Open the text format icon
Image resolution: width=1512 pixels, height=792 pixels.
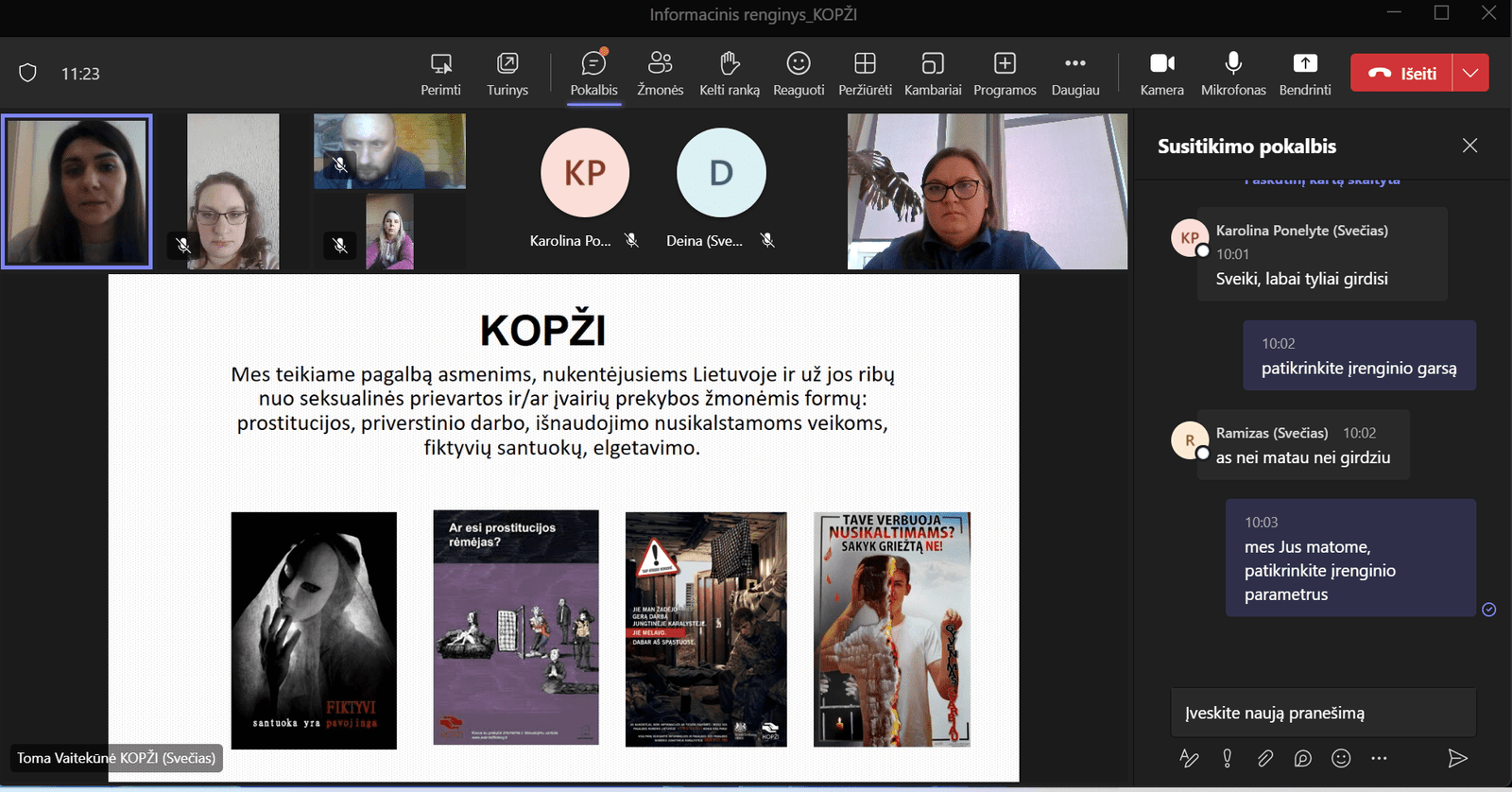coord(1189,758)
